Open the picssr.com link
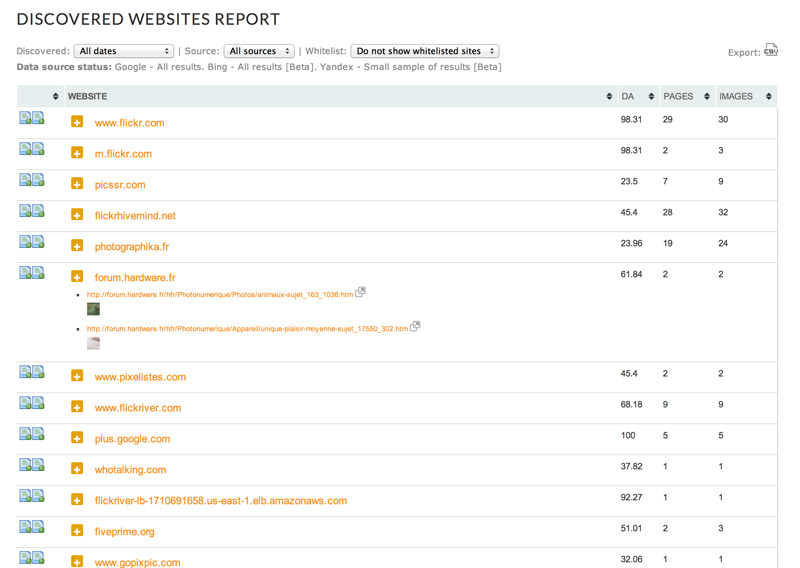Image resolution: width=800 pixels, height=568 pixels. tap(120, 185)
